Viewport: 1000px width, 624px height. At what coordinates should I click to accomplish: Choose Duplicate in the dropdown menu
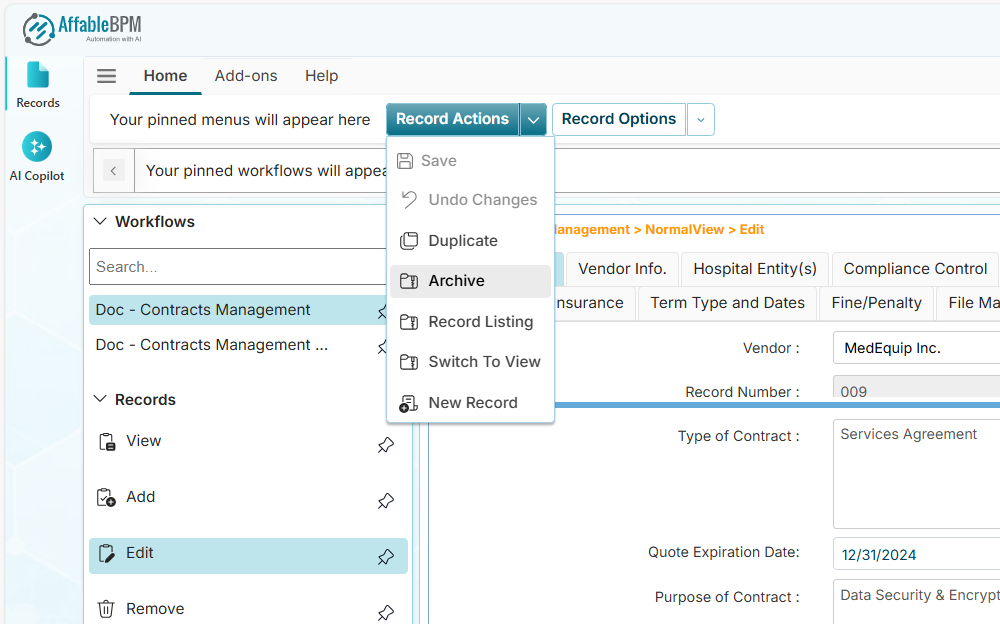tap(462, 241)
